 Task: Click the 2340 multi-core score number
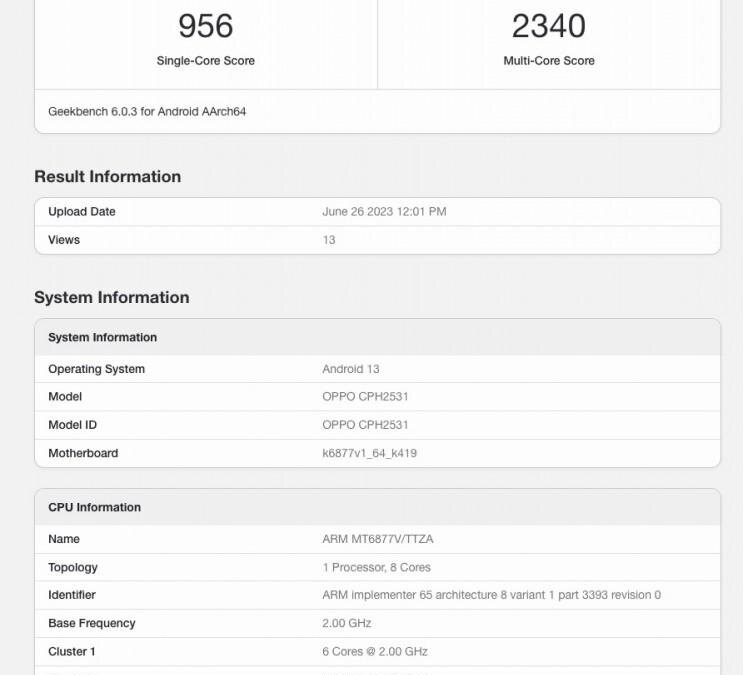click(548, 26)
